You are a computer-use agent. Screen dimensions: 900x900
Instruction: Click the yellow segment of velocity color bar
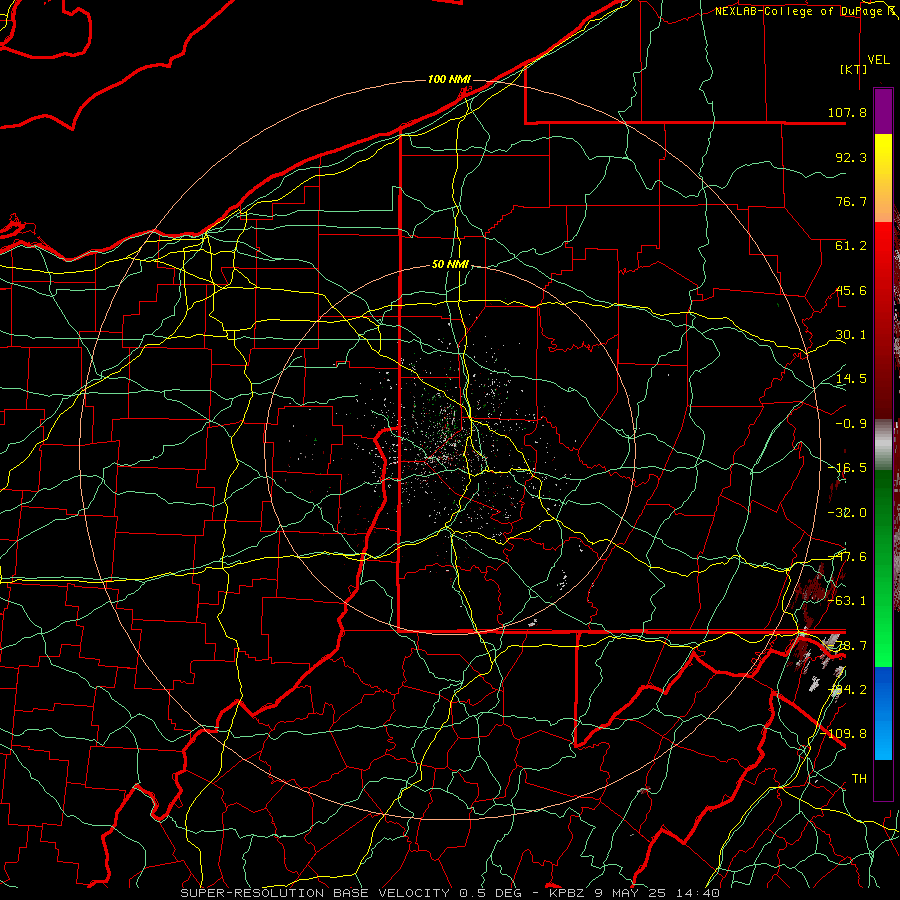[883, 178]
